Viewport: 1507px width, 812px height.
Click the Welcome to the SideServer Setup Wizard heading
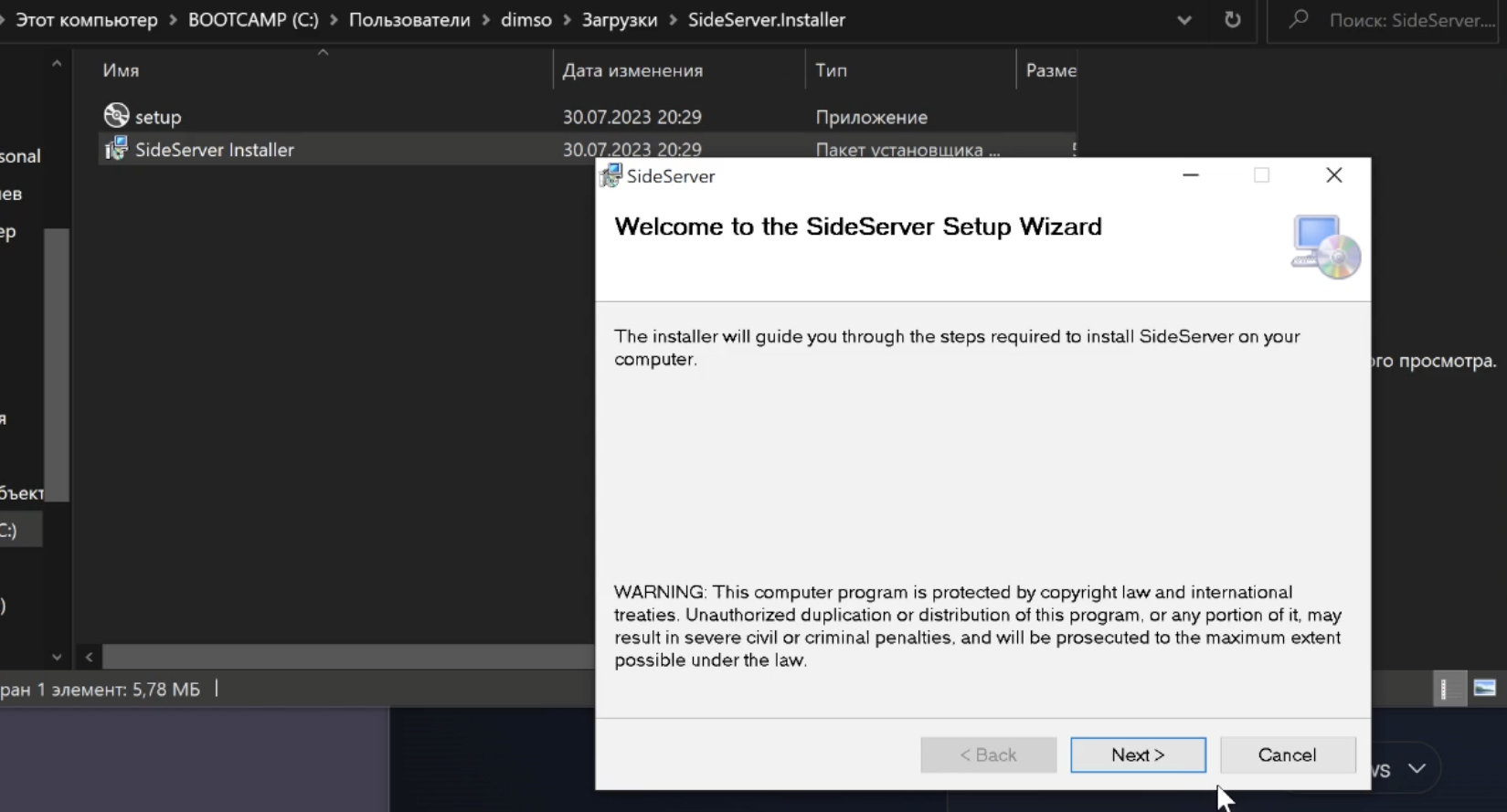pos(858,227)
